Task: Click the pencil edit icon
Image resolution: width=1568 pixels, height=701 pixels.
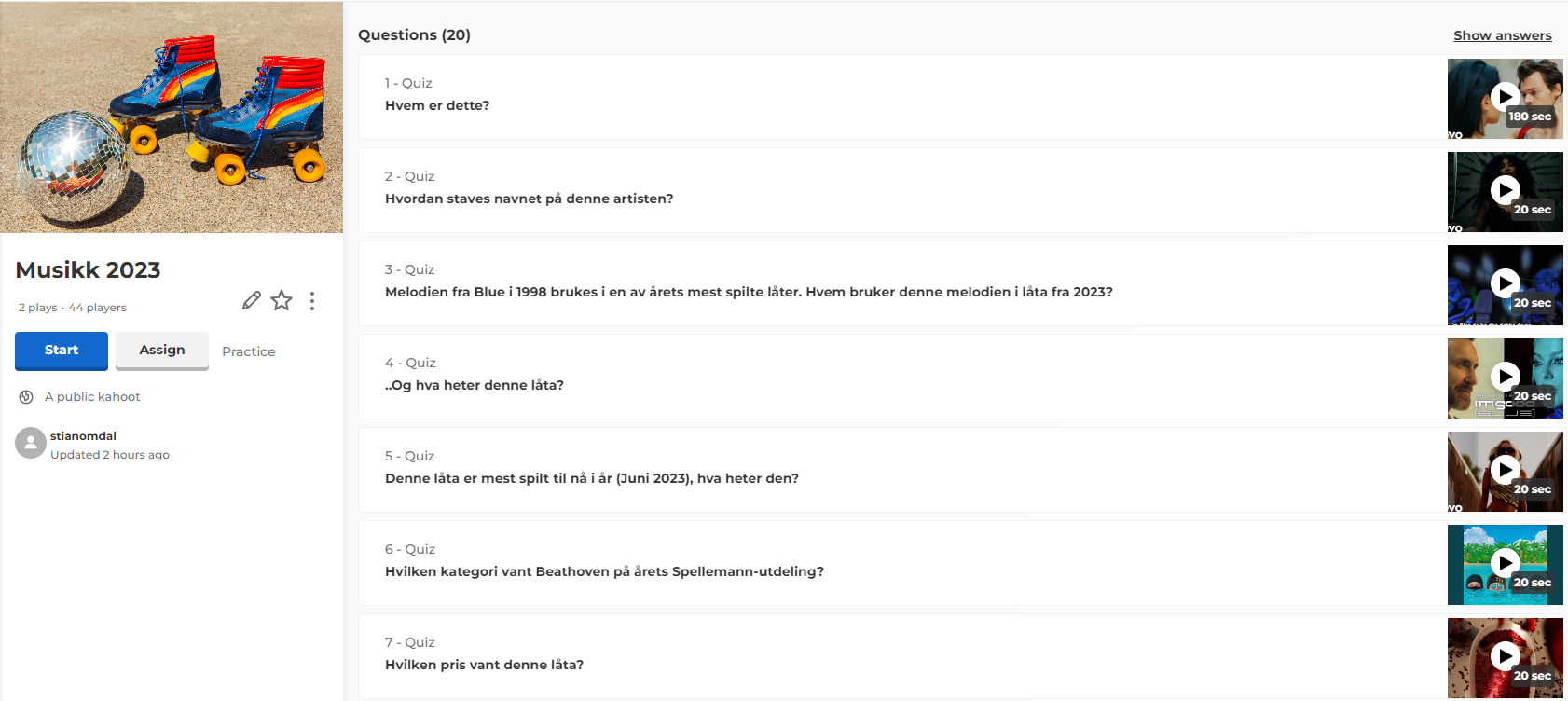Action: [252, 300]
